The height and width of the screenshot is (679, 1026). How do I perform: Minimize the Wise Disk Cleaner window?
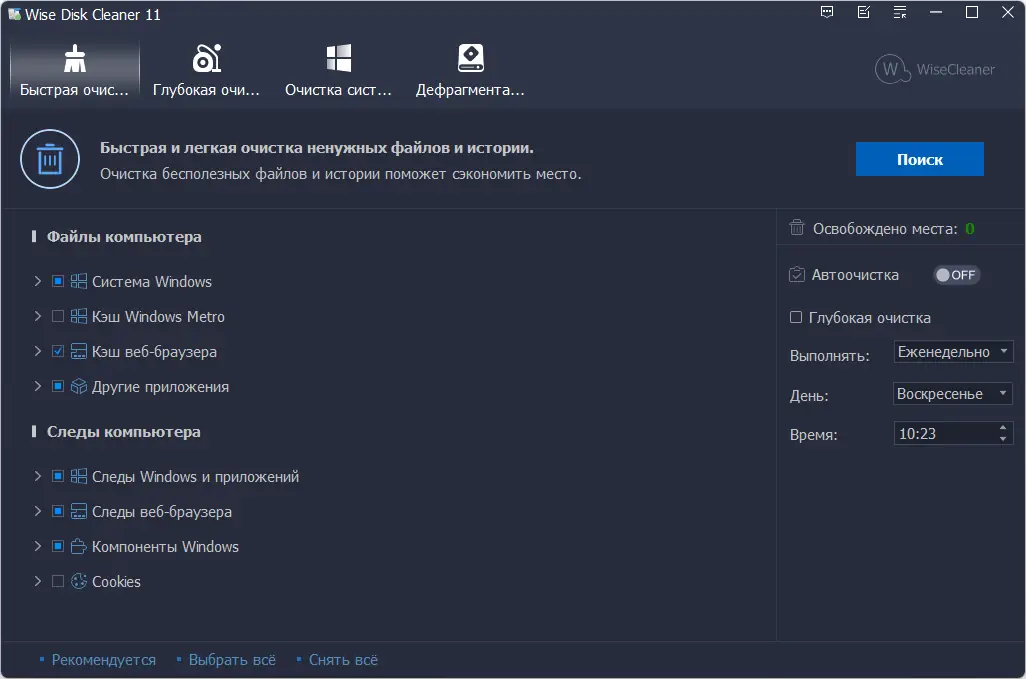936,12
